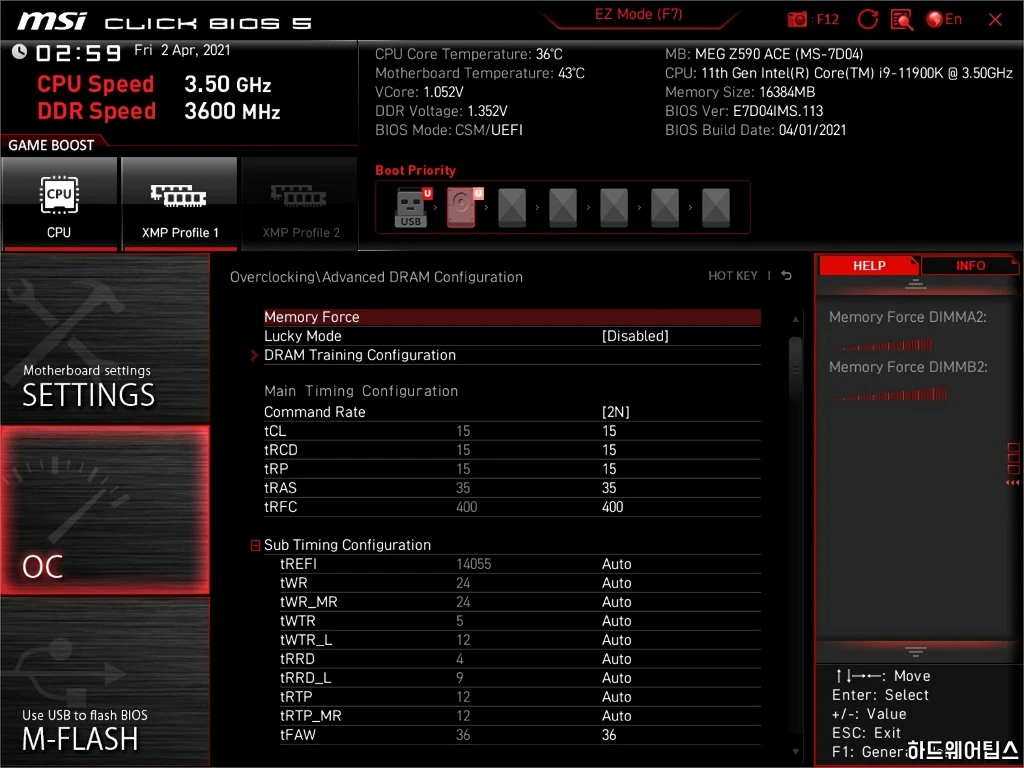Click the Memory Force DIMMA2 strength bar
The height and width of the screenshot is (768, 1024).
(x=882, y=344)
